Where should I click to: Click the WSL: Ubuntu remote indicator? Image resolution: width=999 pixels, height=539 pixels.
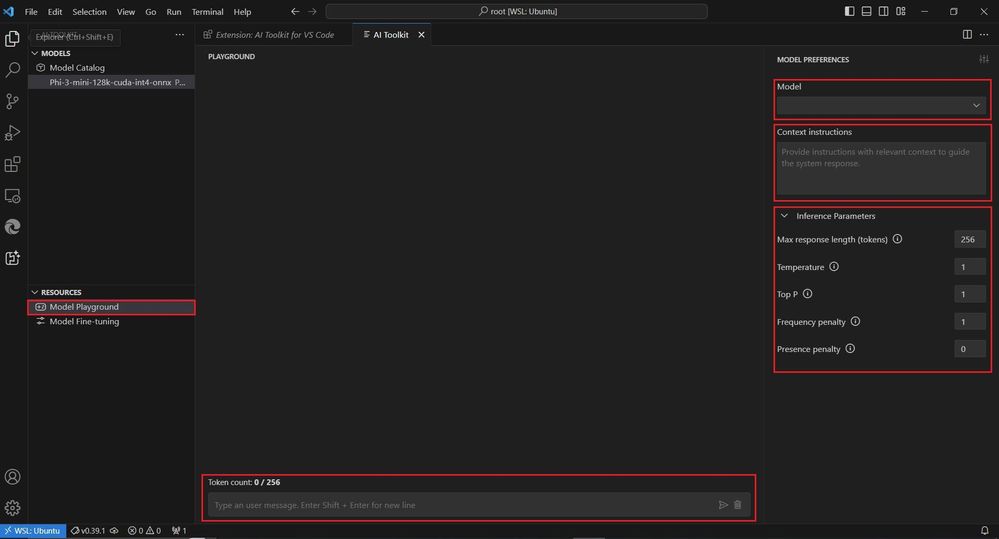pyautogui.click(x=32, y=531)
